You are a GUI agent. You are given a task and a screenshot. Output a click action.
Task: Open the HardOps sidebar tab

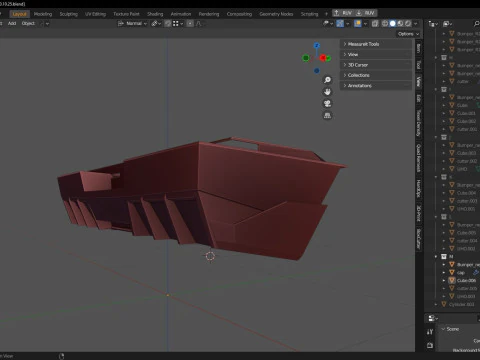(x=419, y=188)
